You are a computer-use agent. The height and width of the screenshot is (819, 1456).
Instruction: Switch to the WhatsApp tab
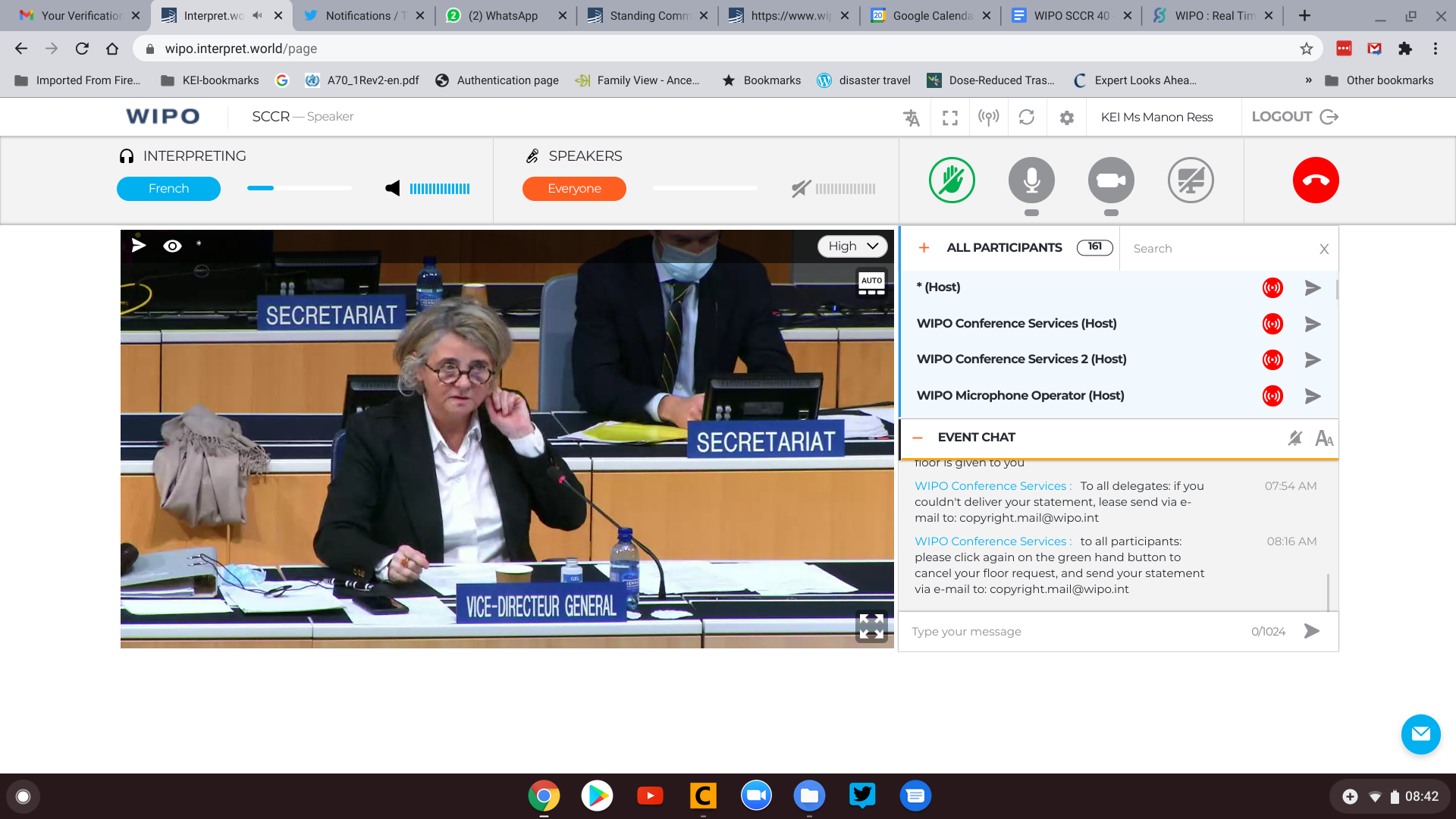click(x=503, y=16)
